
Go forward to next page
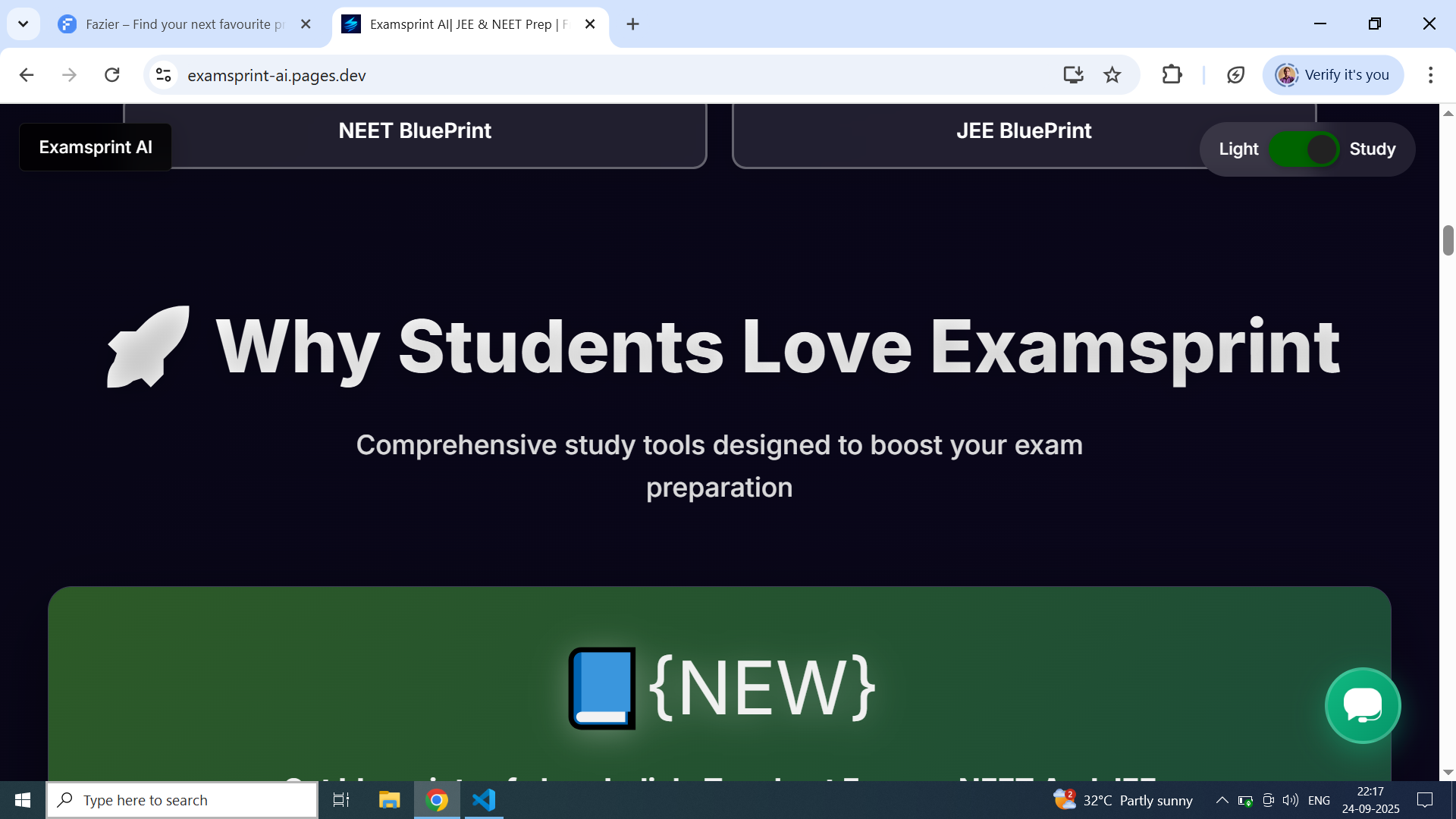[x=69, y=75]
